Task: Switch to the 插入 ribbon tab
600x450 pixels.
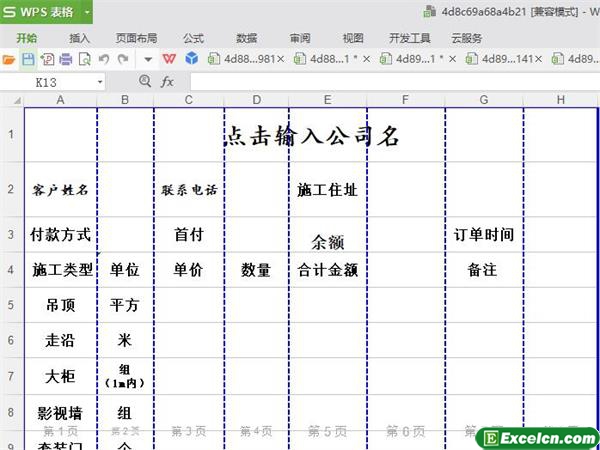Action: [x=80, y=38]
